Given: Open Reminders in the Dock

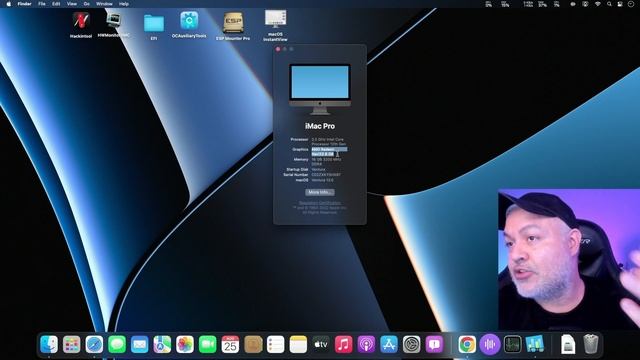Looking at the screenshot, I should click(x=276, y=344).
